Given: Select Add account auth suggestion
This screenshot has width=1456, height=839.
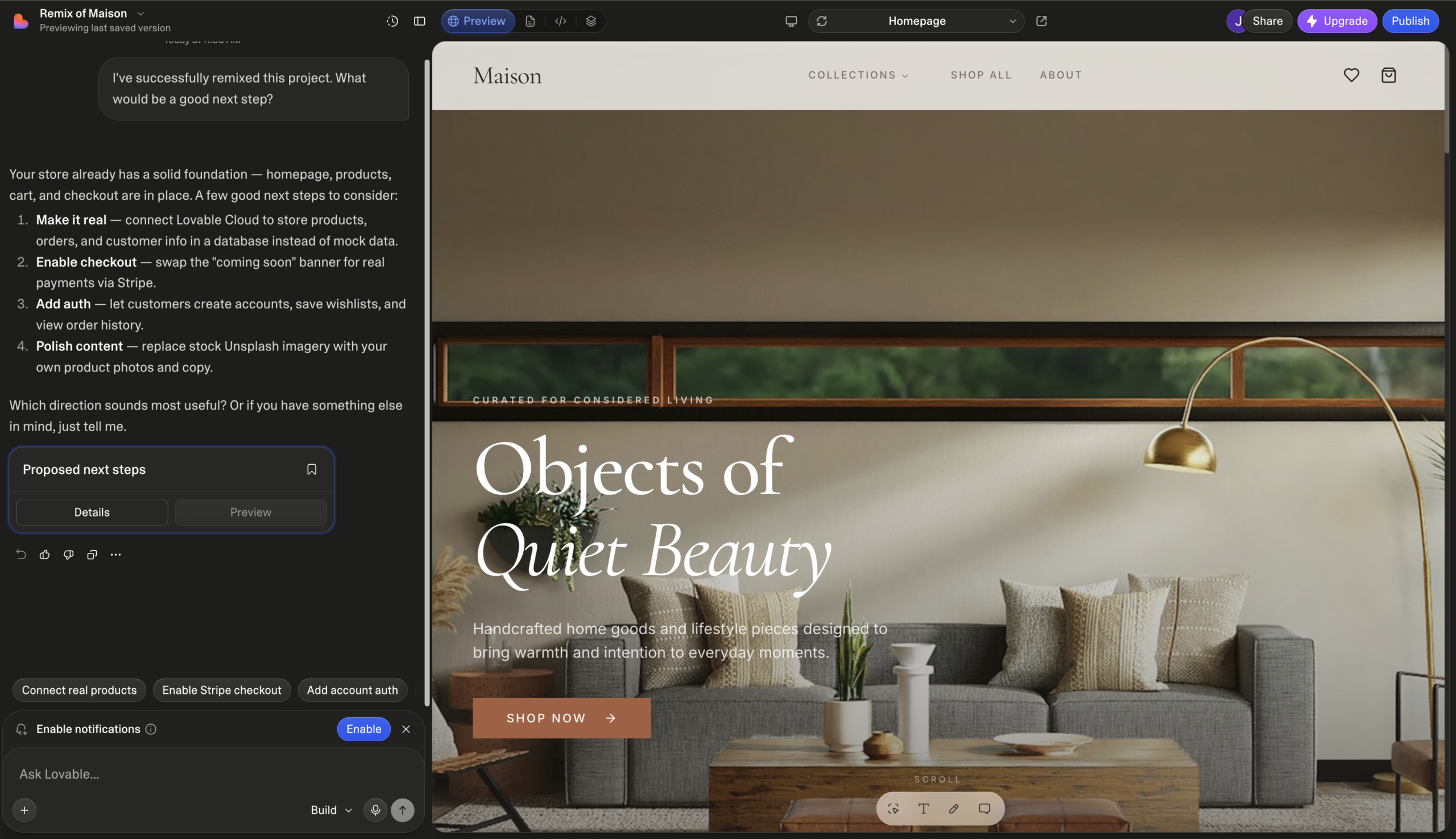Looking at the screenshot, I should tap(352, 690).
